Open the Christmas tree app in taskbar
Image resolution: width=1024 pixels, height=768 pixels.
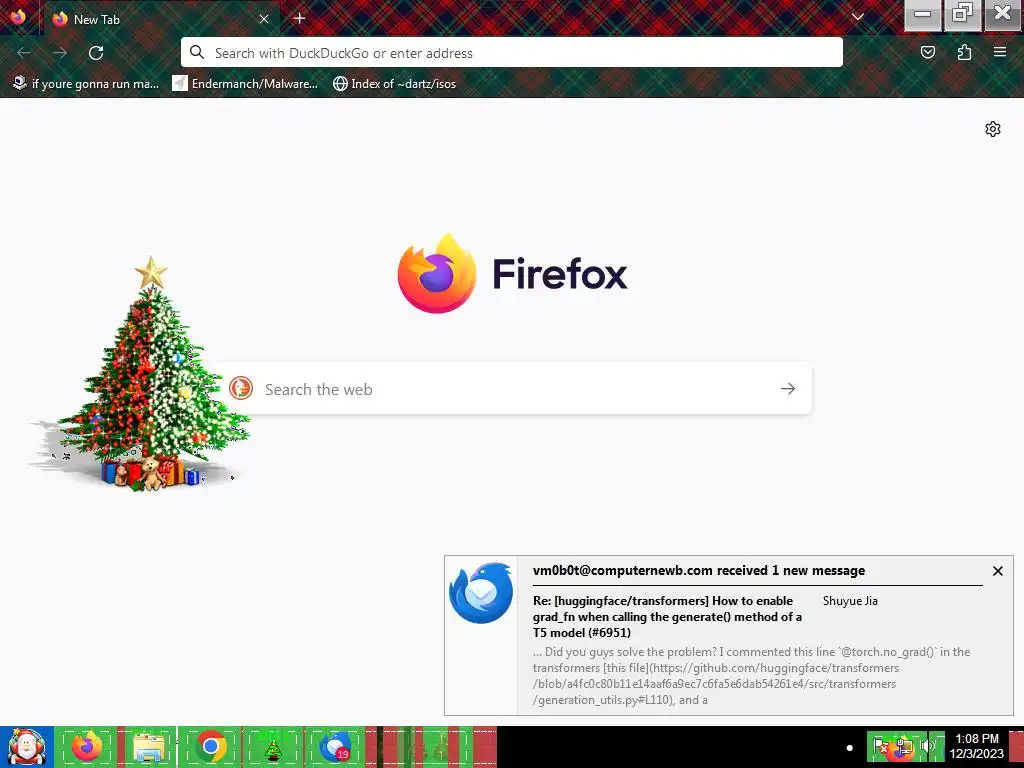[272, 746]
